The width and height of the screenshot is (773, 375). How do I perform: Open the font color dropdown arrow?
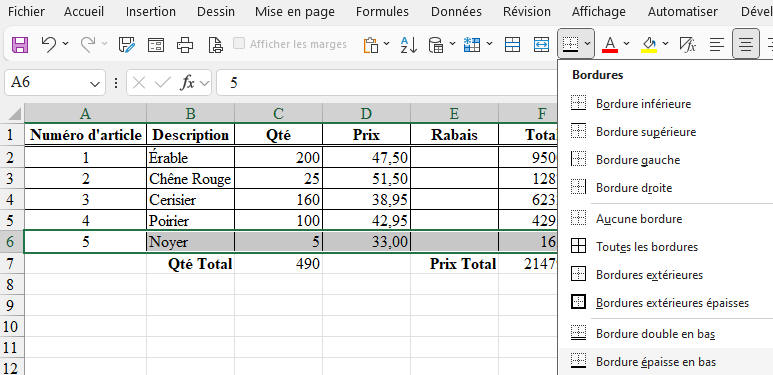[x=627, y=44]
